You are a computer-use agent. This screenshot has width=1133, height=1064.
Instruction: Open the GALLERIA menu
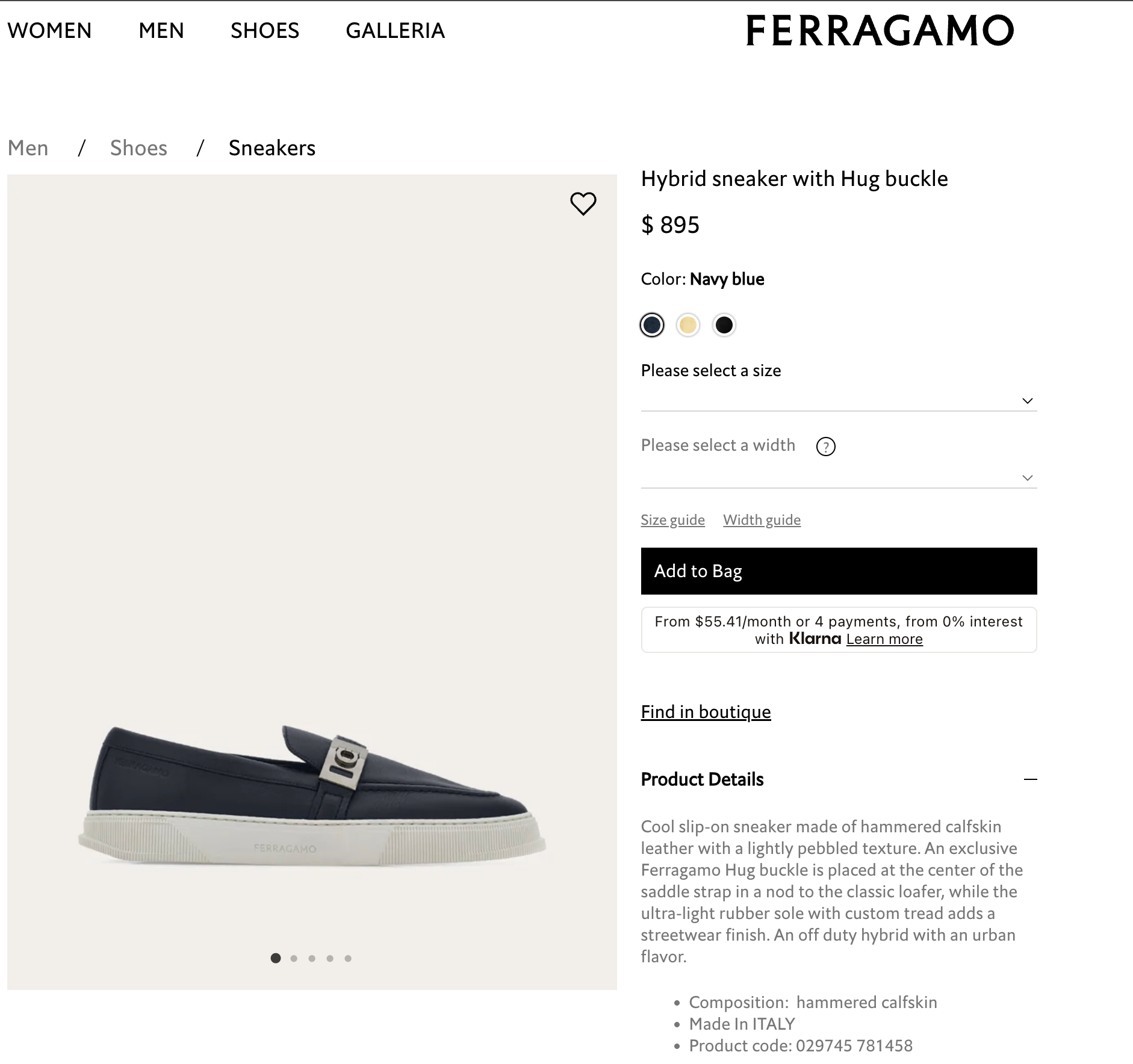pyautogui.click(x=396, y=31)
